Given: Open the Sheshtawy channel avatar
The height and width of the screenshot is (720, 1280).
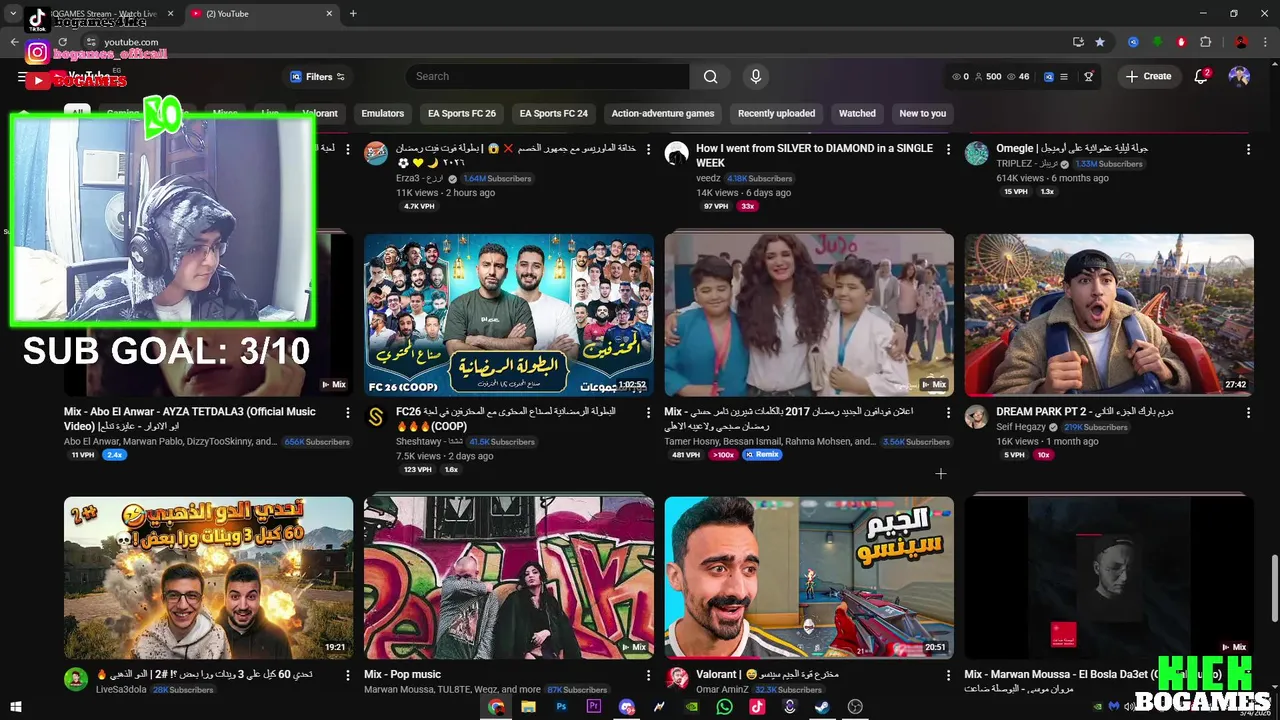Looking at the screenshot, I should [376, 417].
